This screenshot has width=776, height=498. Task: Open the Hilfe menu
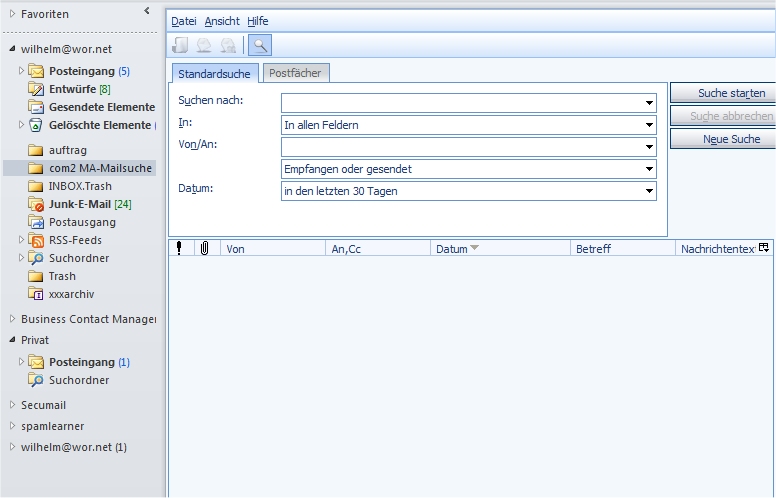258,21
